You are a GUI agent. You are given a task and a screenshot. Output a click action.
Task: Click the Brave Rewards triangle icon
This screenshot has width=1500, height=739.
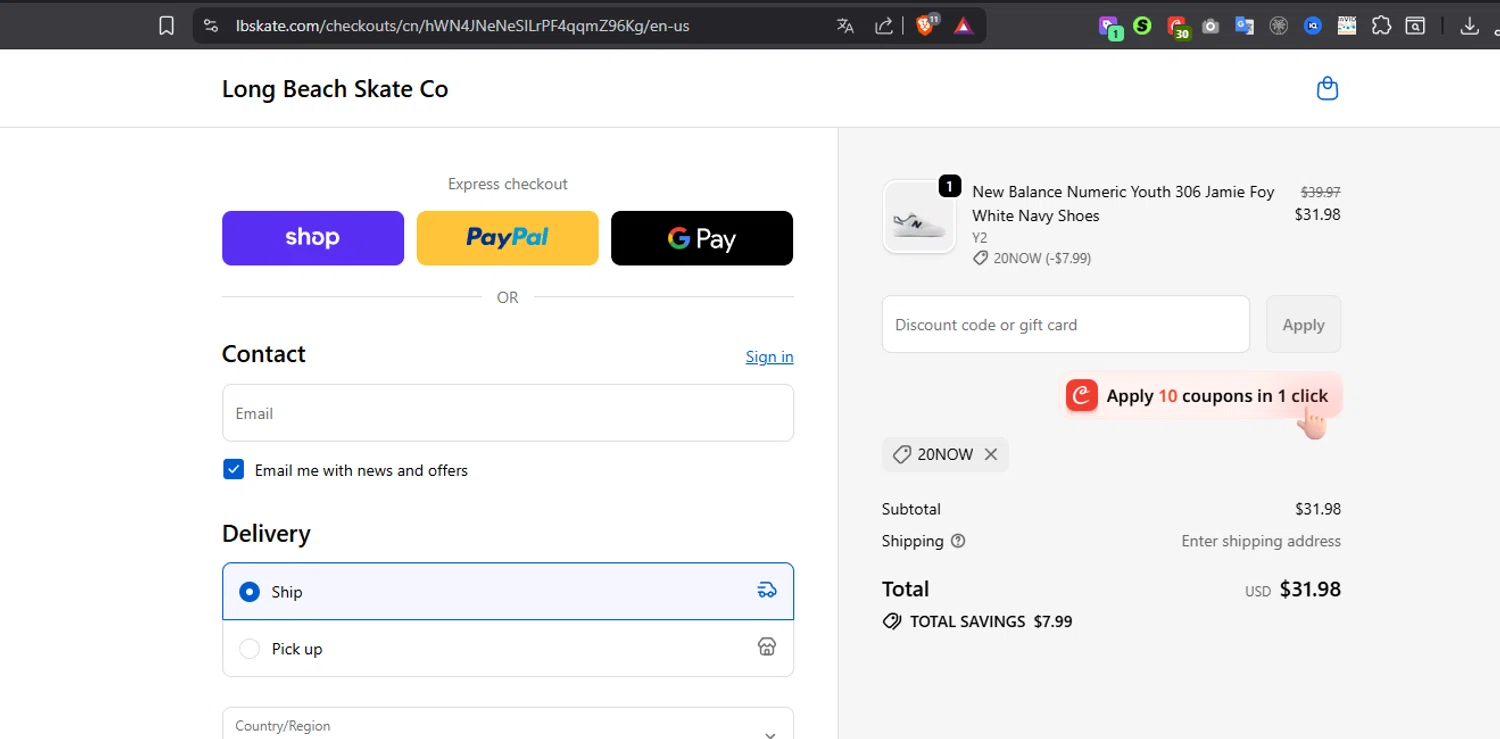point(963,26)
